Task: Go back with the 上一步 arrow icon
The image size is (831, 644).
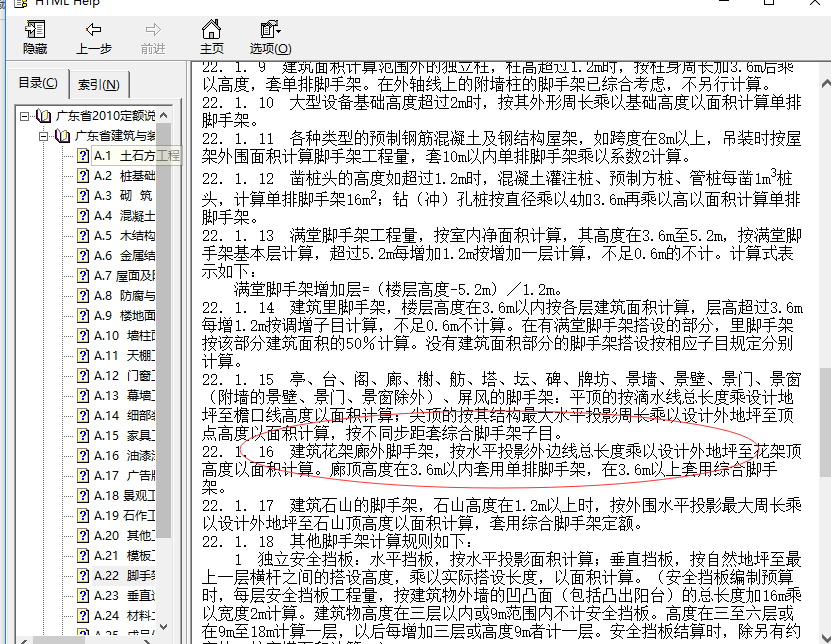Action: coord(94,30)
